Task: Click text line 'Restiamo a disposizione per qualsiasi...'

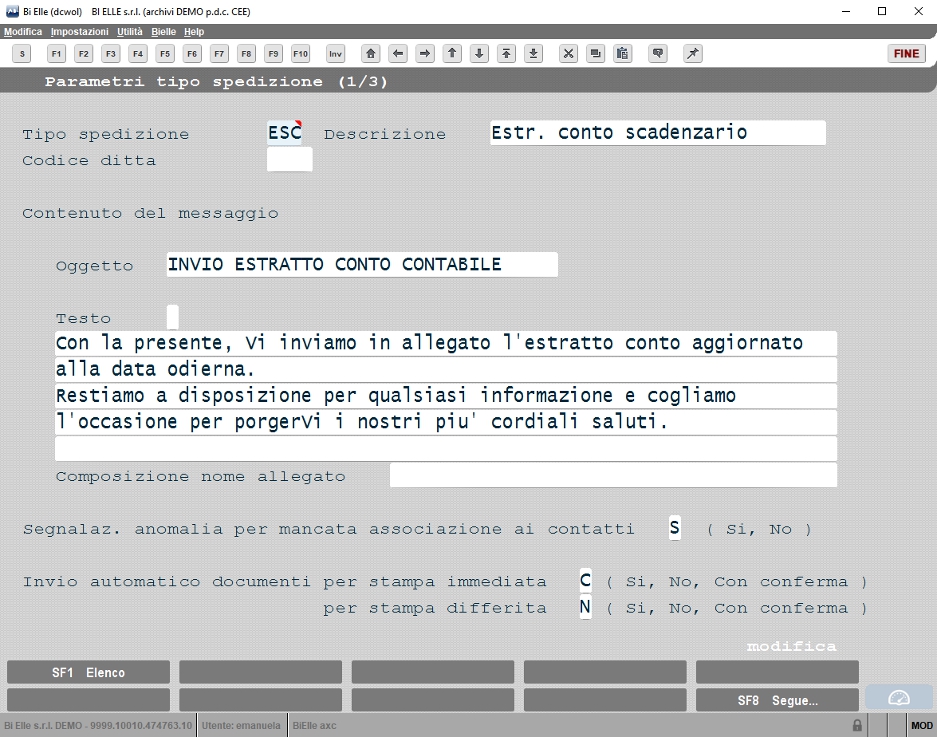Action: tap(446, 396)
